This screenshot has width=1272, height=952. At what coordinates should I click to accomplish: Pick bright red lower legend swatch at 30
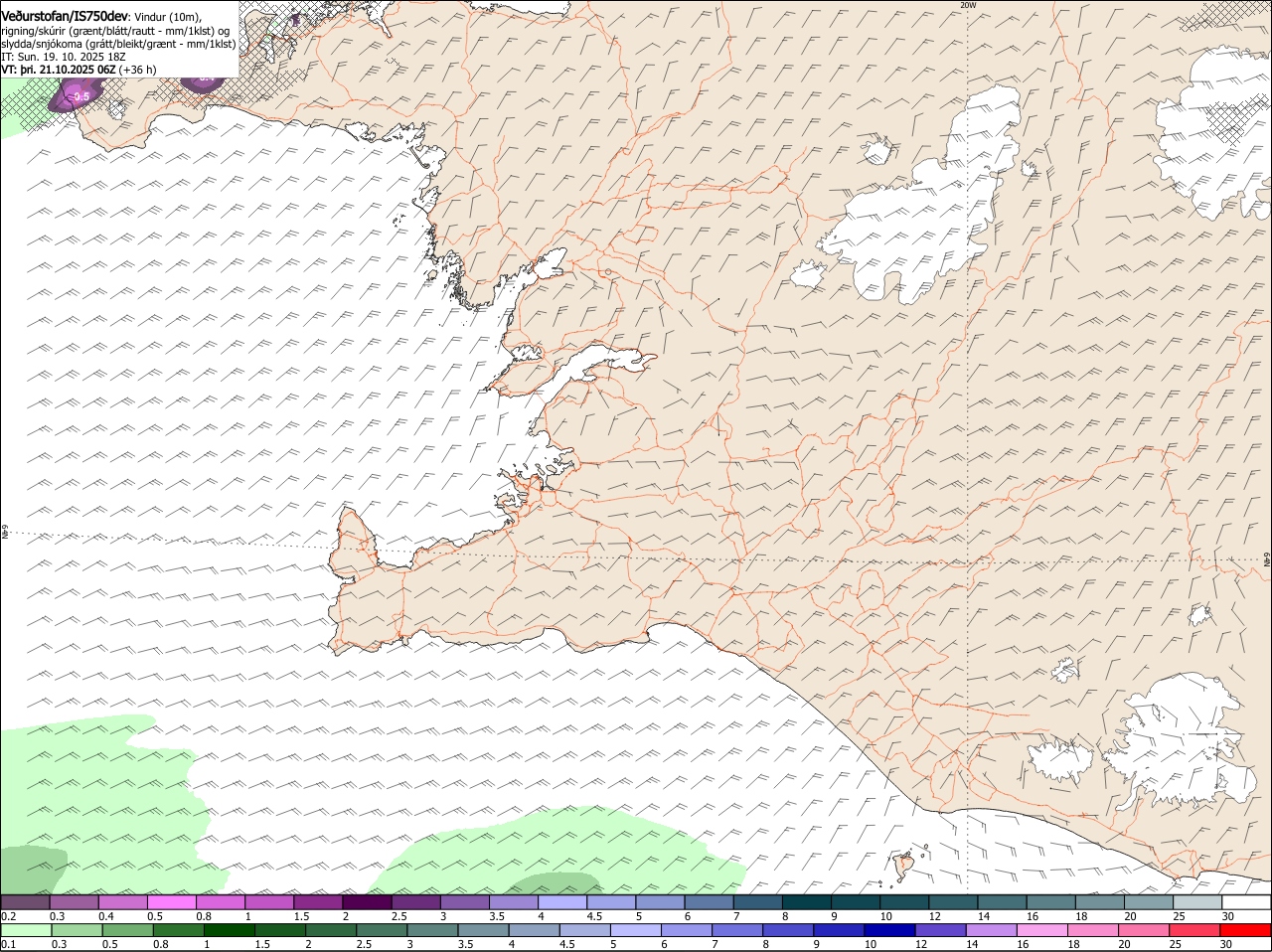[x=1245, y=930]
